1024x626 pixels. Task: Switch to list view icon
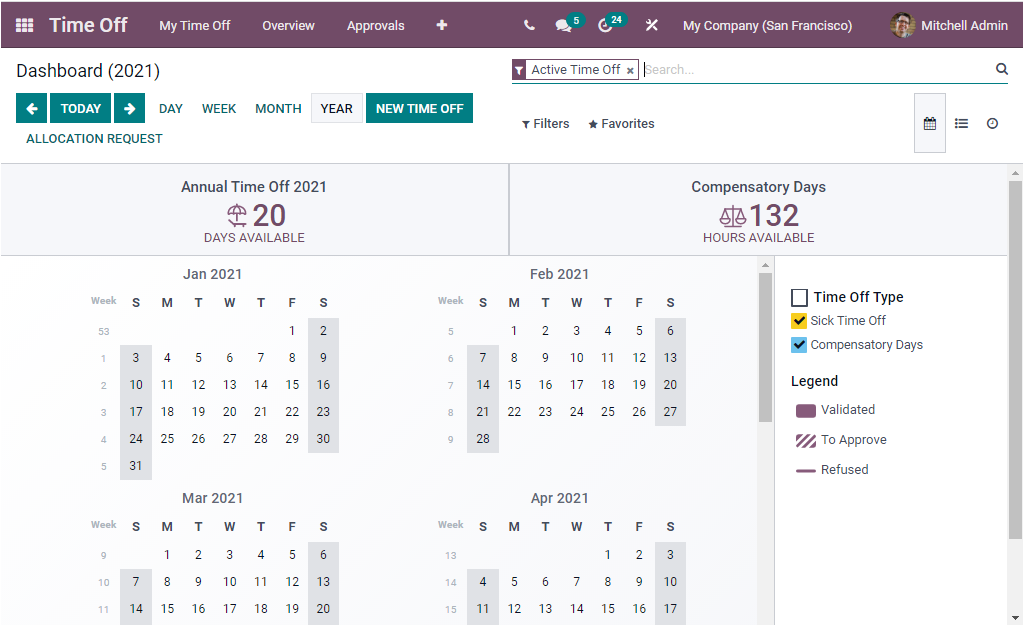(x=961, y=123)
